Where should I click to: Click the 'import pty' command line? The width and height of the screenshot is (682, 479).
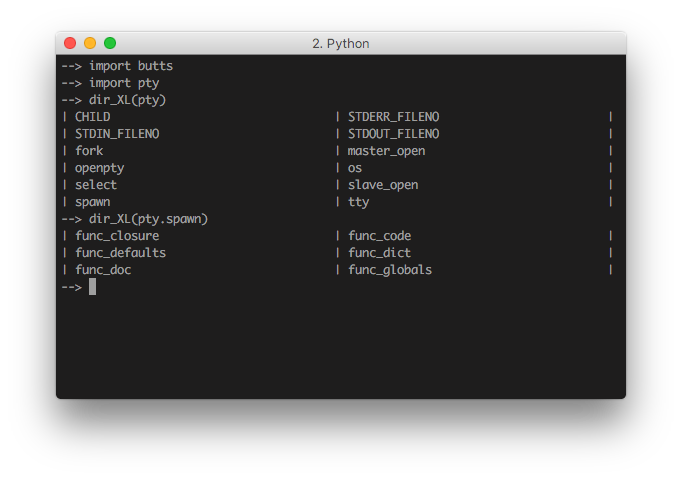(x=110, y=83)
